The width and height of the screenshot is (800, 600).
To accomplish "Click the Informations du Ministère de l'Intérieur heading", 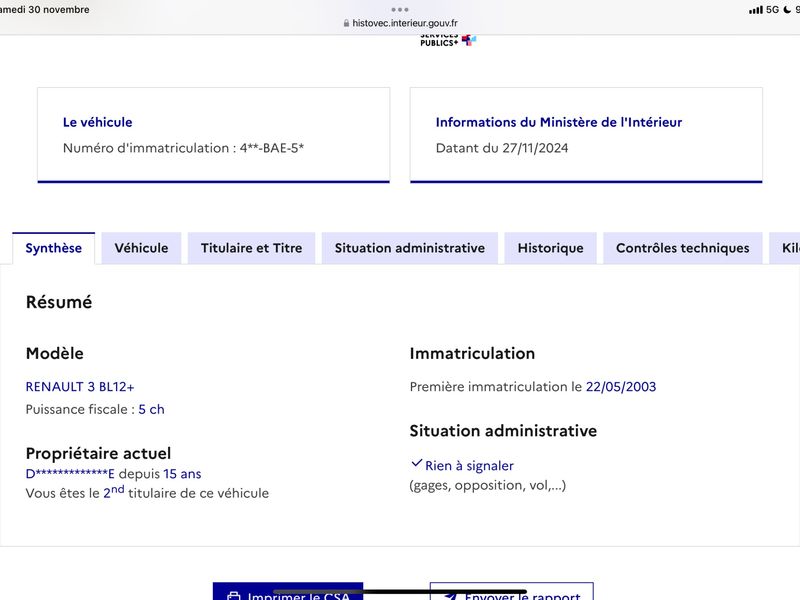I will [x=559, y=122].
